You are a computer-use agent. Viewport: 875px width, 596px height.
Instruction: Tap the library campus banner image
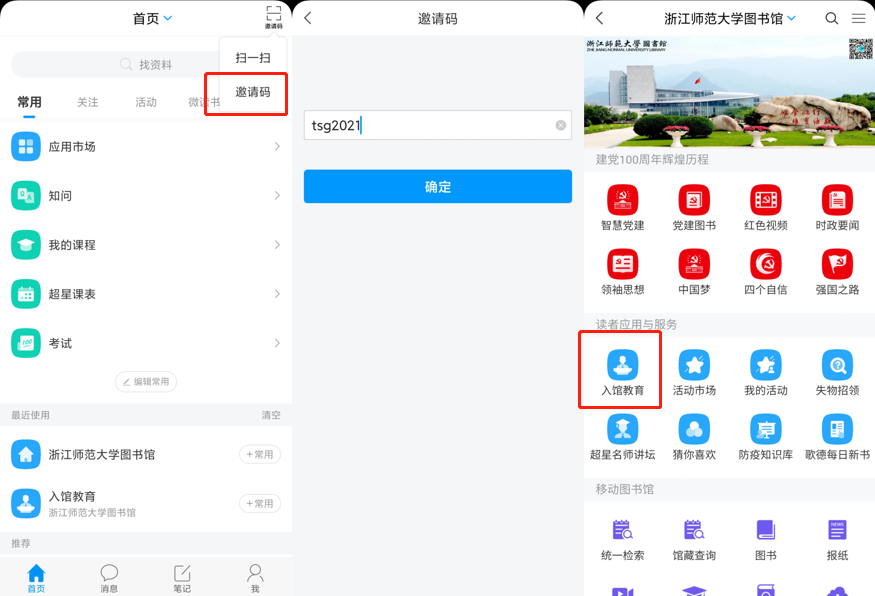tap(729, 92)
